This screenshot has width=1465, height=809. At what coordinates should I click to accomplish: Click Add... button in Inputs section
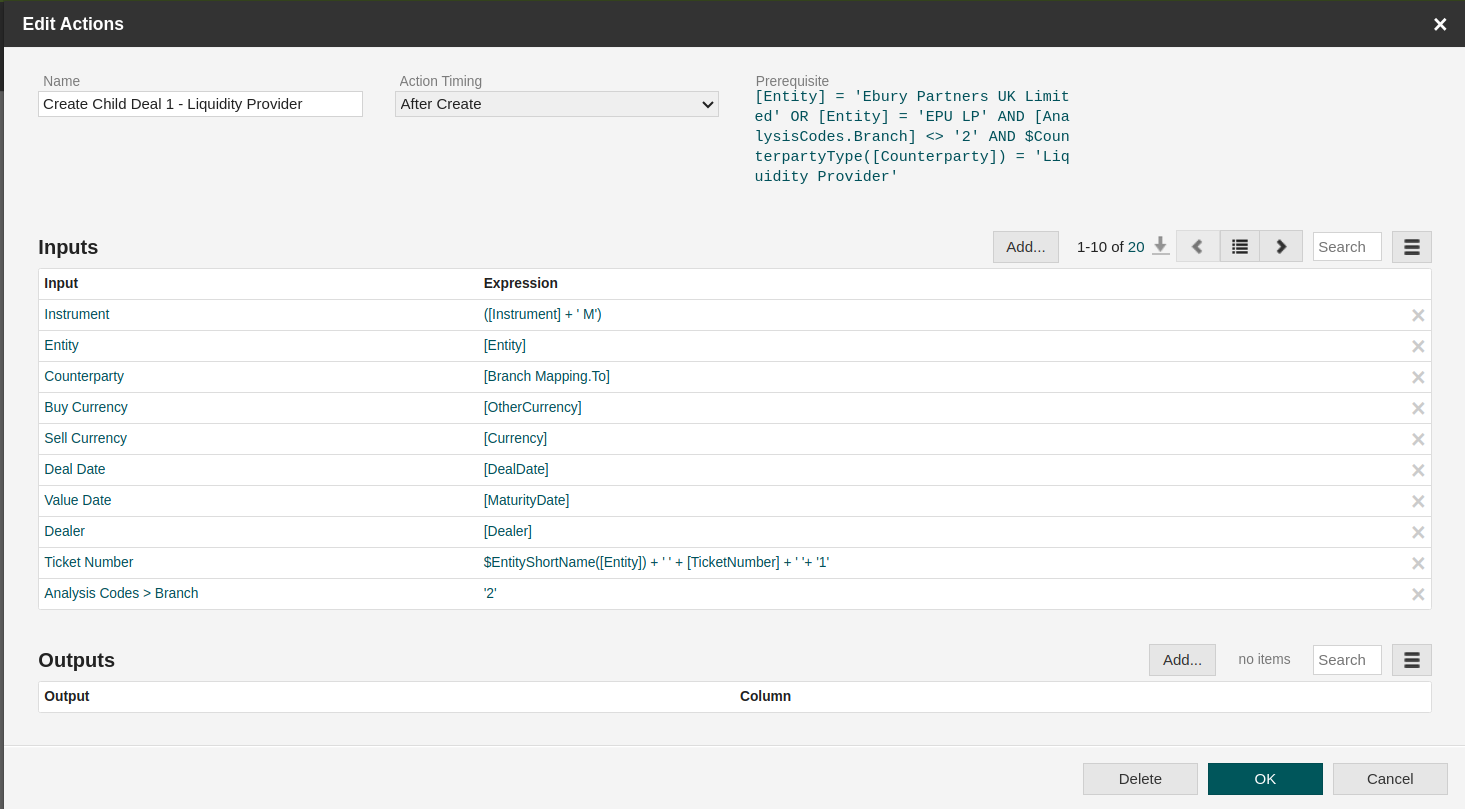[1025, 247]
